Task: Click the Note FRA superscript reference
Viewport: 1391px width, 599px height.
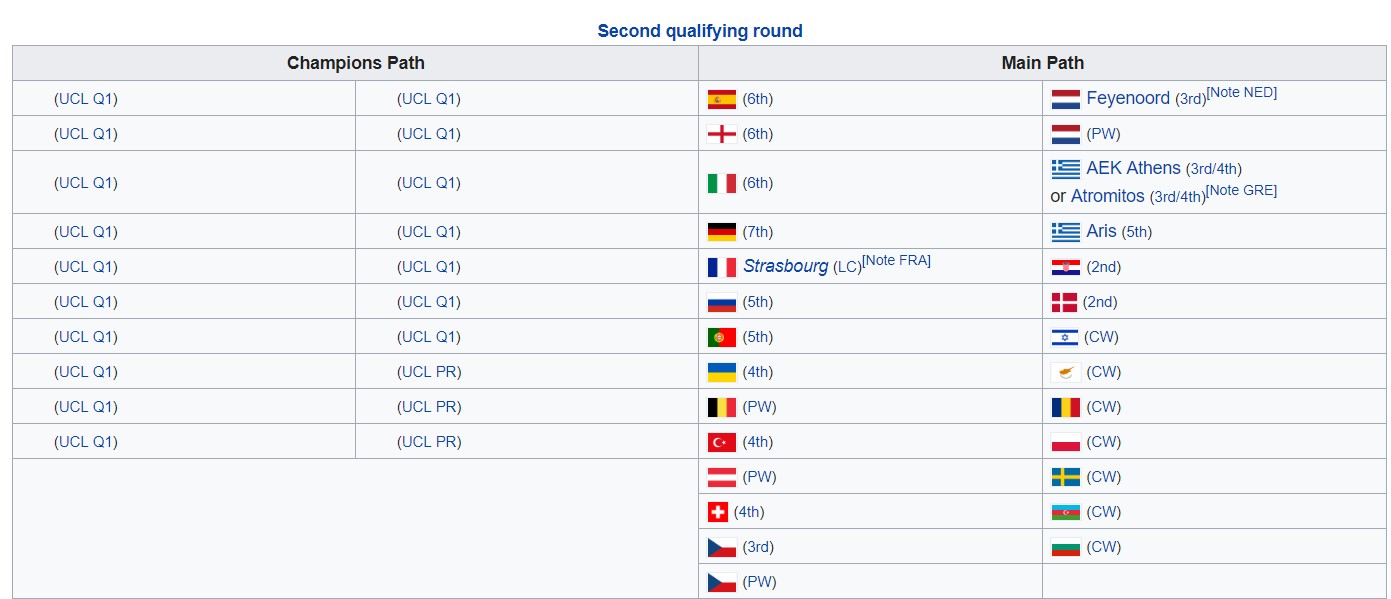Action: pyautogui.click(x=896, y=260)
